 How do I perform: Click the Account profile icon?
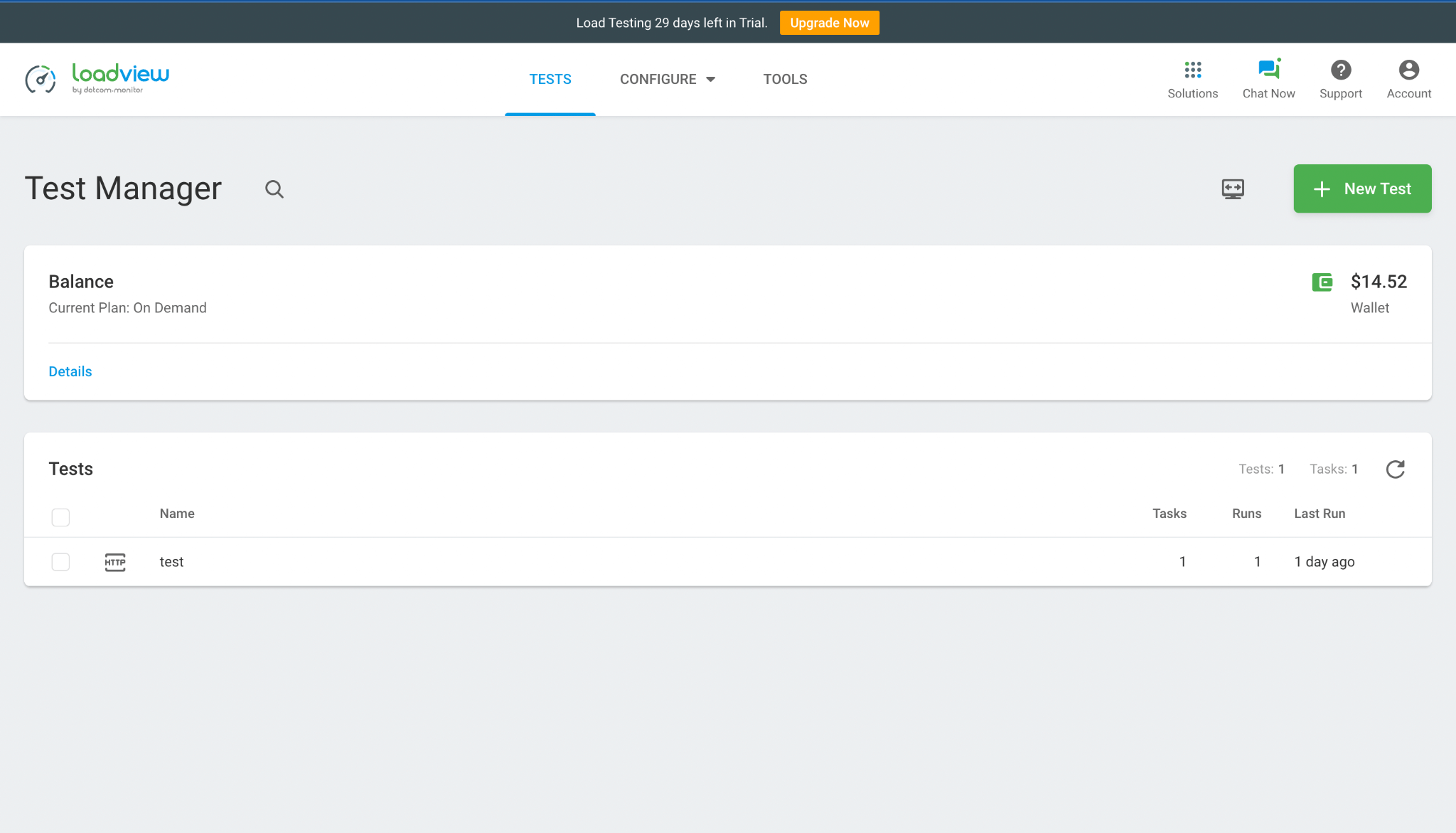(1409, 69)
